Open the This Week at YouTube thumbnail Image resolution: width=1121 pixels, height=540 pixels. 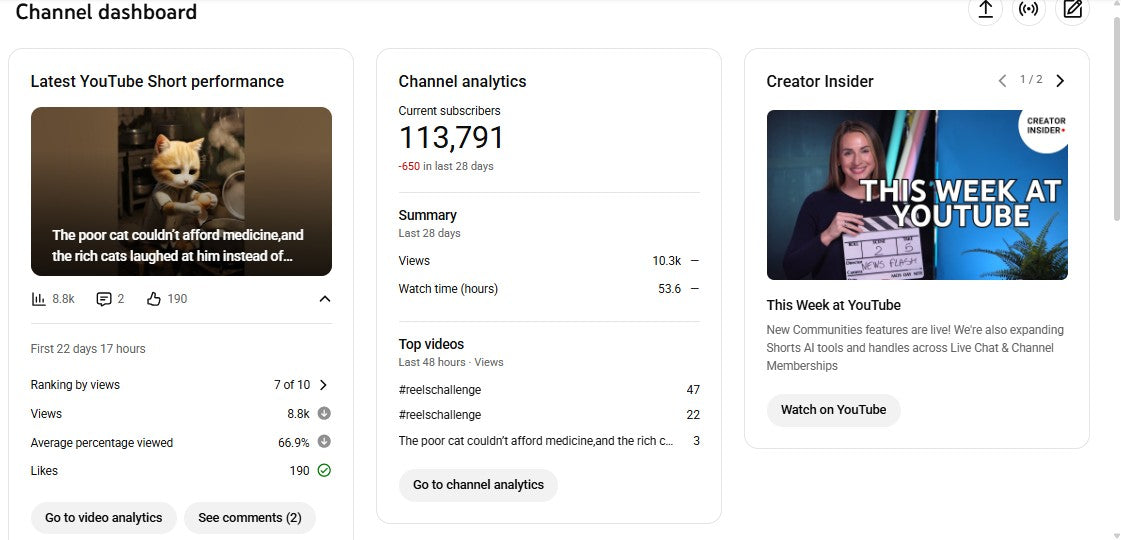(x=917, y=195)
